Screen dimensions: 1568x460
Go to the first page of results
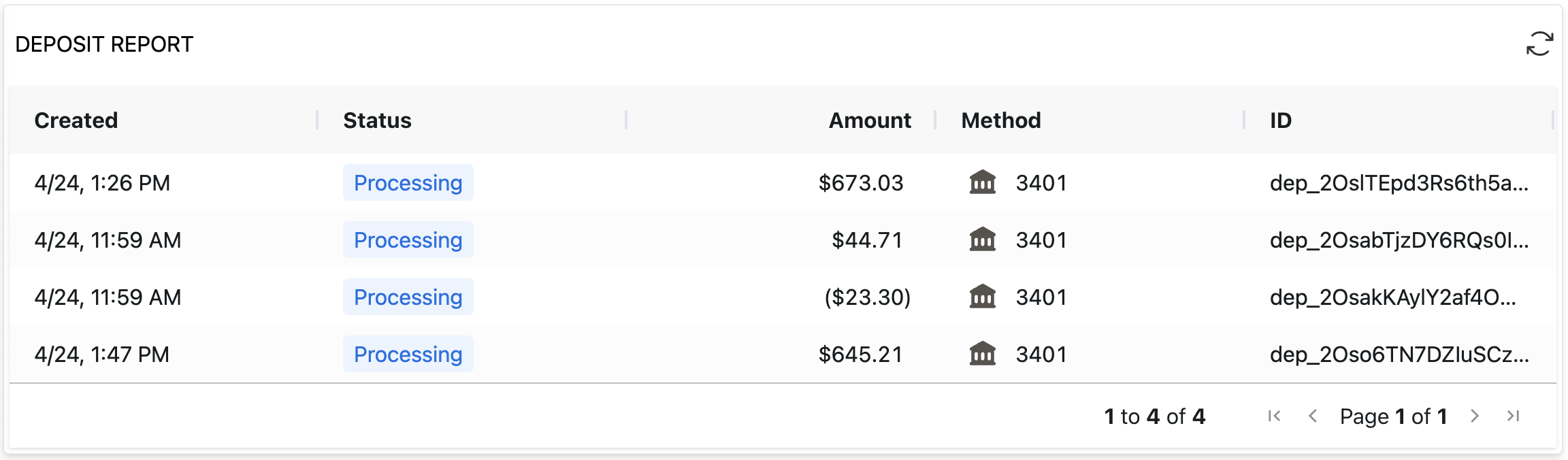point(1275,416)
